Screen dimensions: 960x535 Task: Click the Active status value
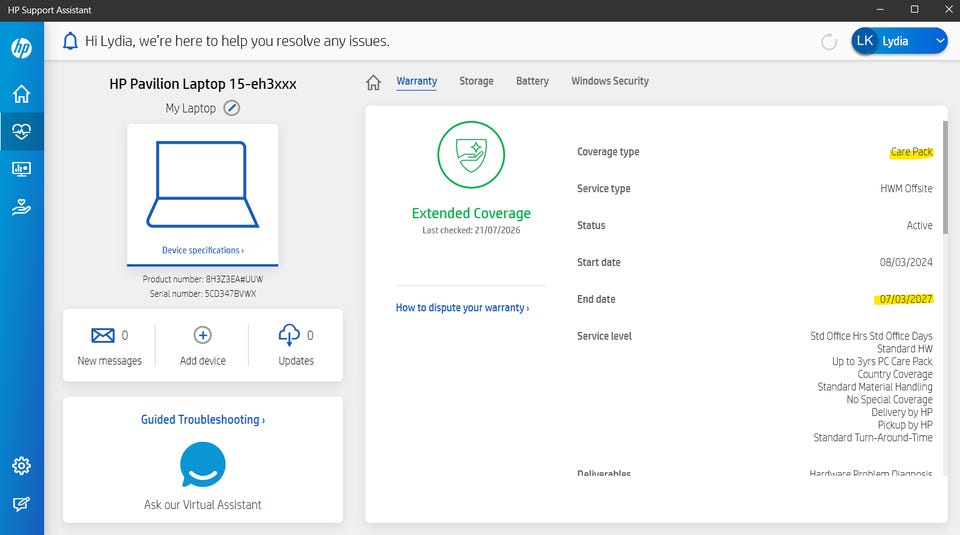[x=920, y=225]
